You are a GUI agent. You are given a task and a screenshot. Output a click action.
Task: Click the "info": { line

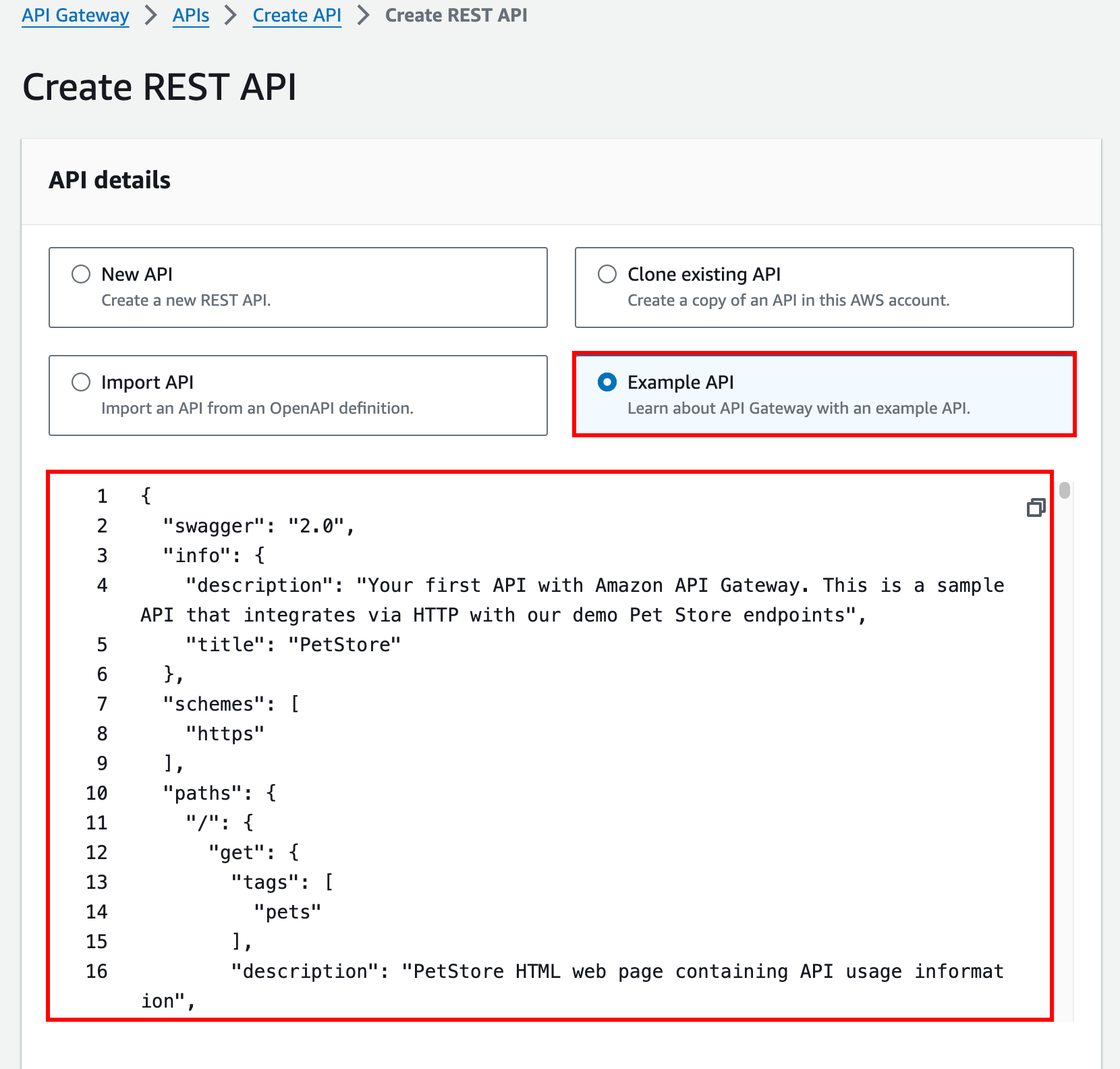214,555
